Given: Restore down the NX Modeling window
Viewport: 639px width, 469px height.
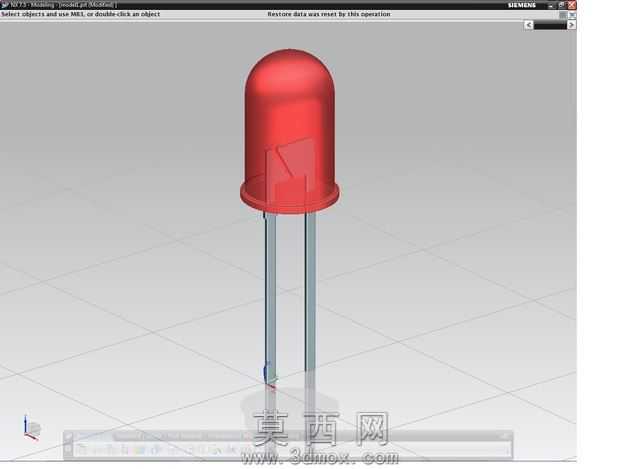Looking at the screenshot, I should coord(562,5).
